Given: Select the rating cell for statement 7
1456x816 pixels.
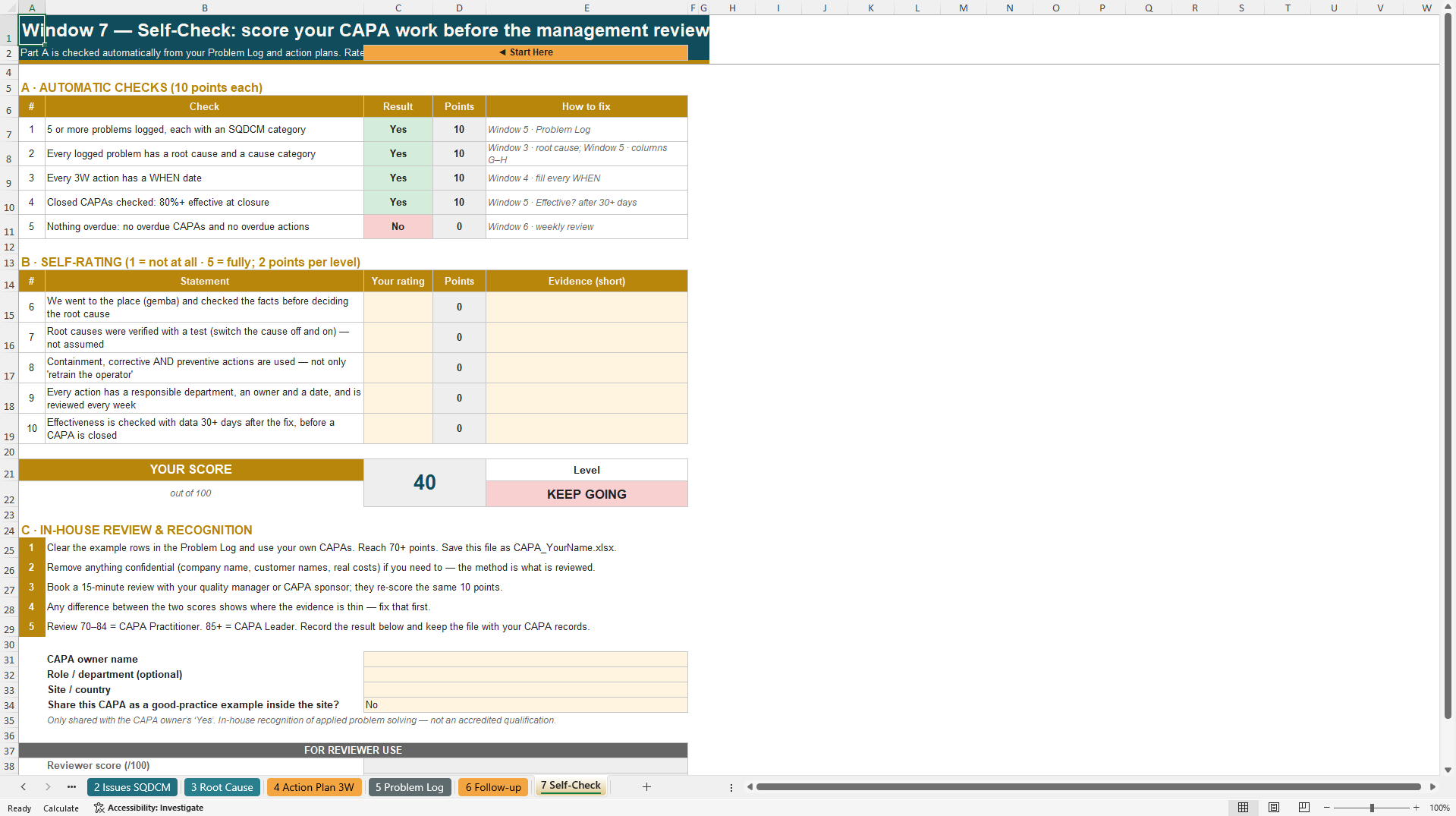Looking at the screenshot, I should point(398,338).
